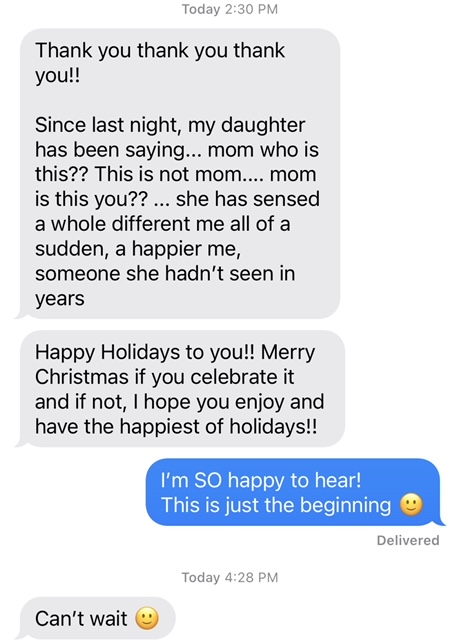
Task: Tap the smiley emoji after "Can't wait"
Action: pyautogui.click(x=147, y=618)
